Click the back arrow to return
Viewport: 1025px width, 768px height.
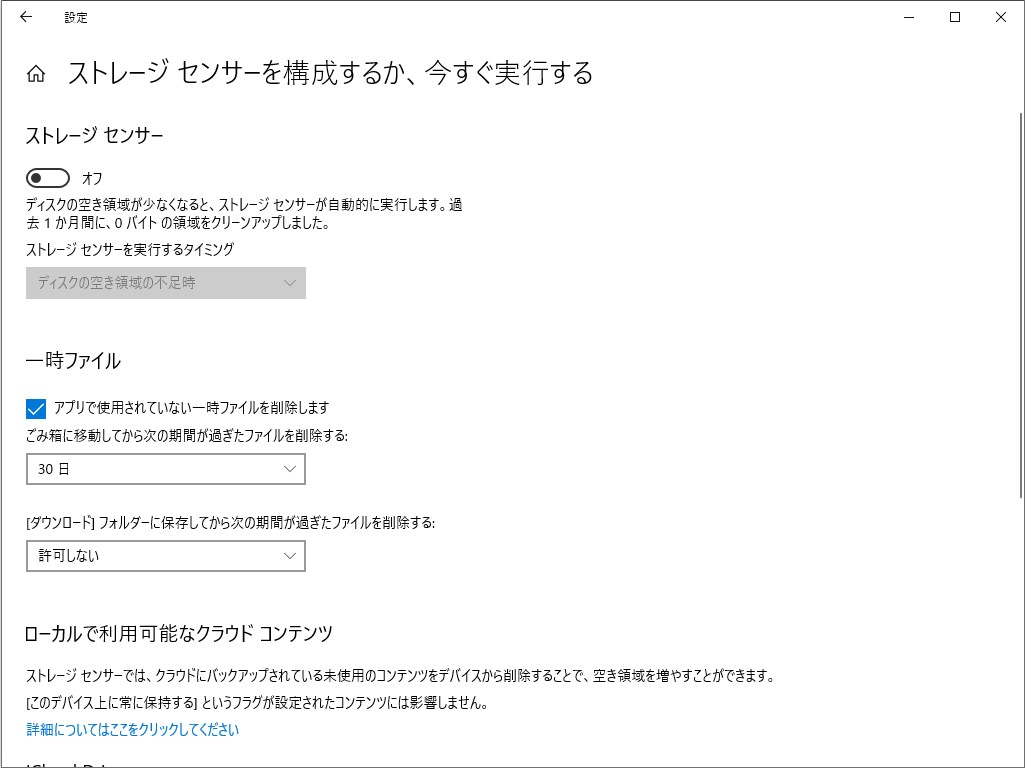pyautogui.click(x=25, y=17)
